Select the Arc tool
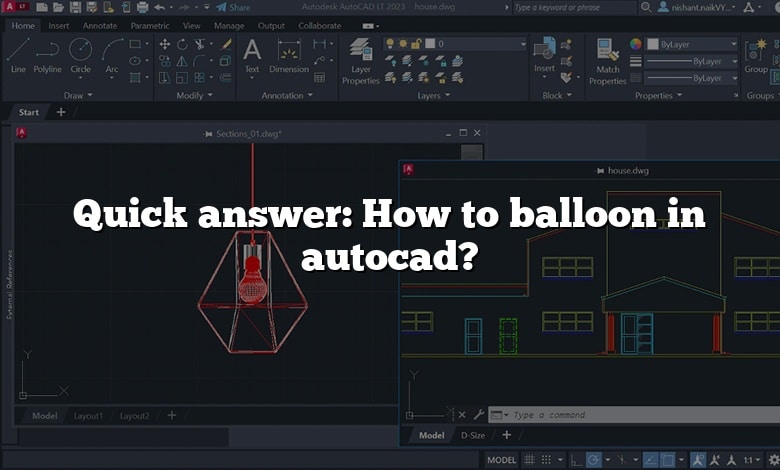Screen dimensions: 780x470 (112, 56)
